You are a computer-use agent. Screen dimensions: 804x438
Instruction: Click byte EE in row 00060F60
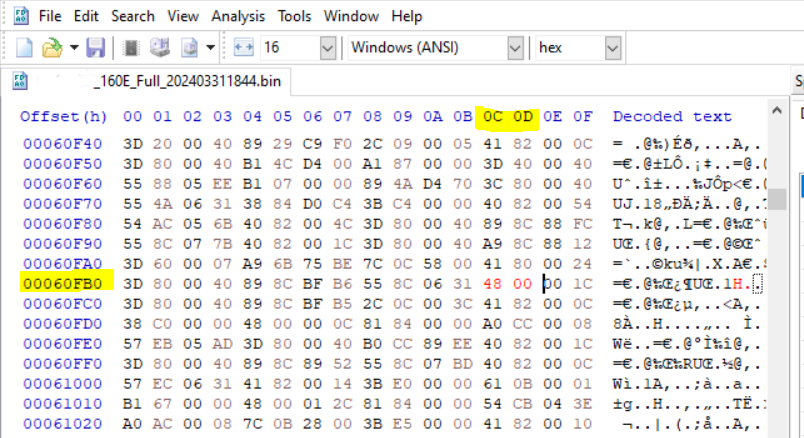pyautogui.click(x=222, y=184)
